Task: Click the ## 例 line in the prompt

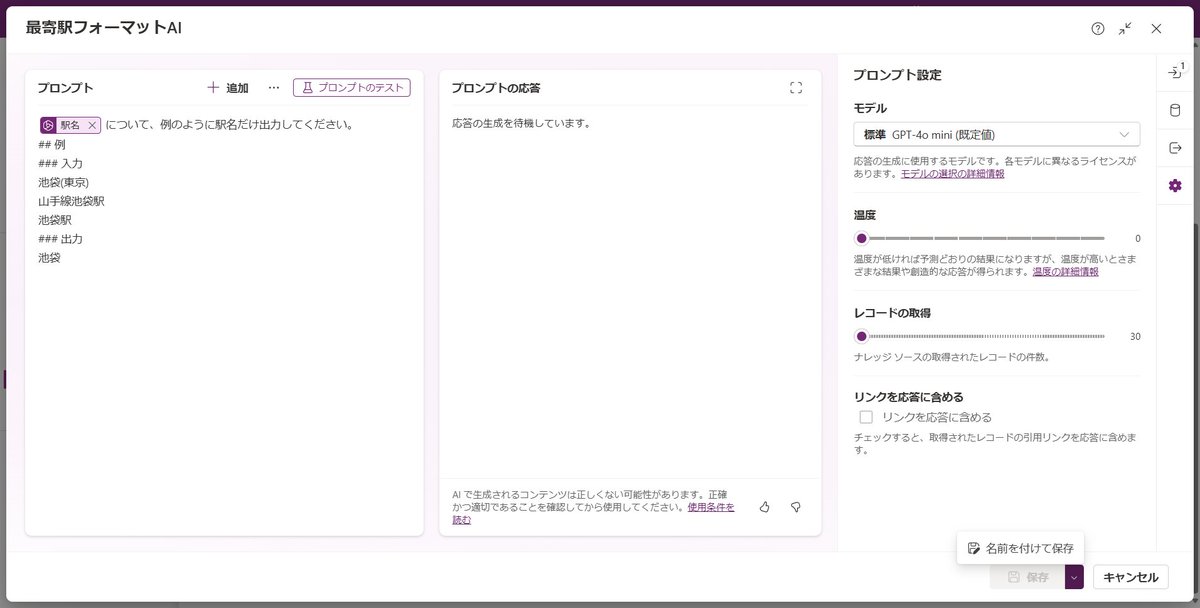Action: tap(52, 144)
